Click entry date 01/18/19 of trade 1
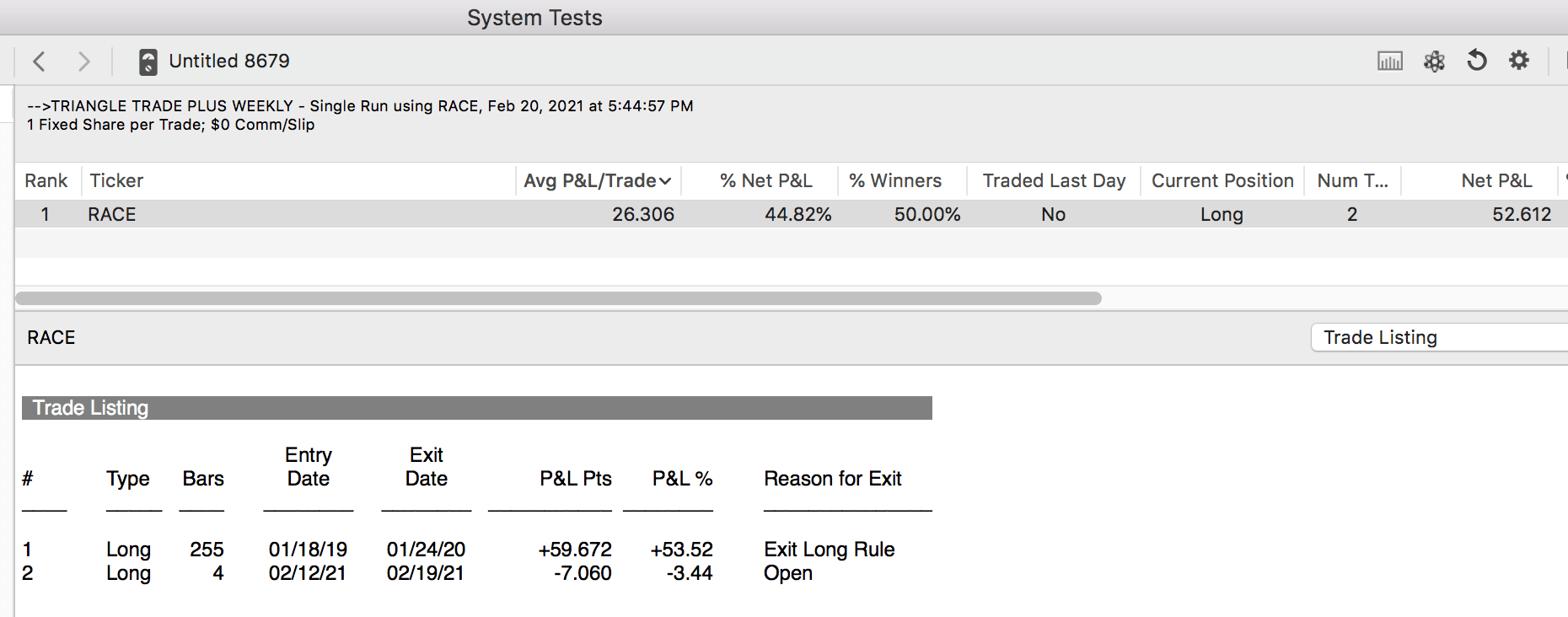 tap(308, 550)
